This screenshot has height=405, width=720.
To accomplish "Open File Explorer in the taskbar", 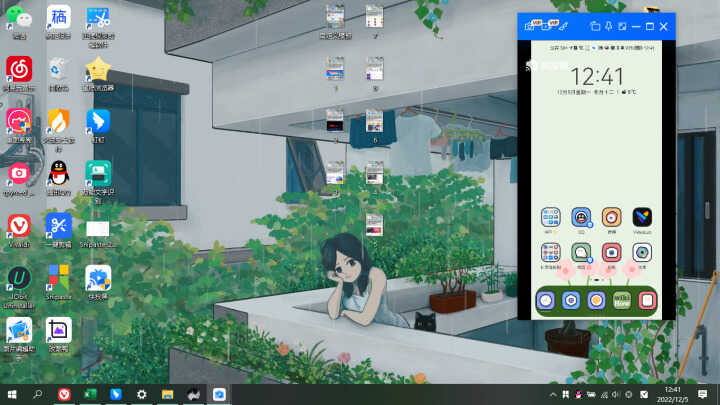I will [167, 394].
